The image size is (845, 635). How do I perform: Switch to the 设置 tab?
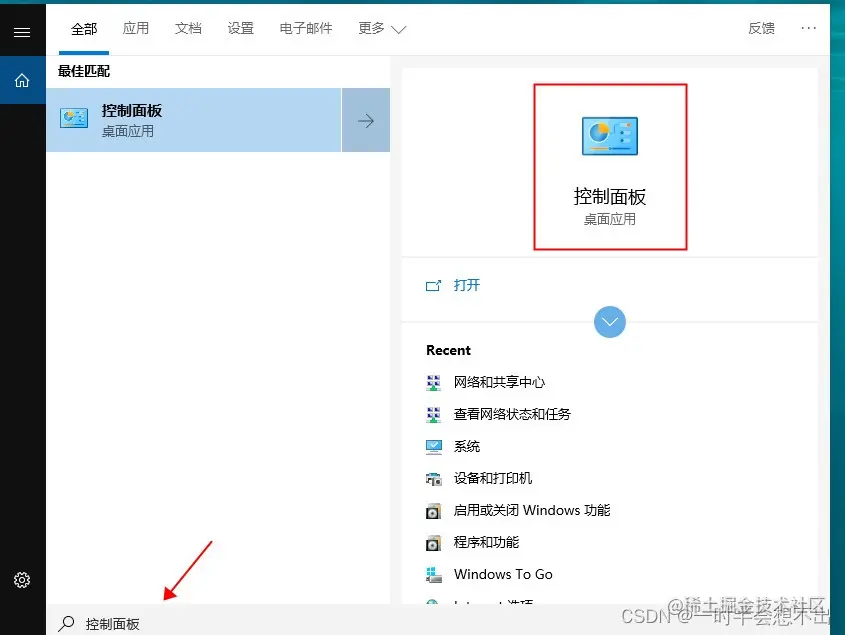(240, 28)
